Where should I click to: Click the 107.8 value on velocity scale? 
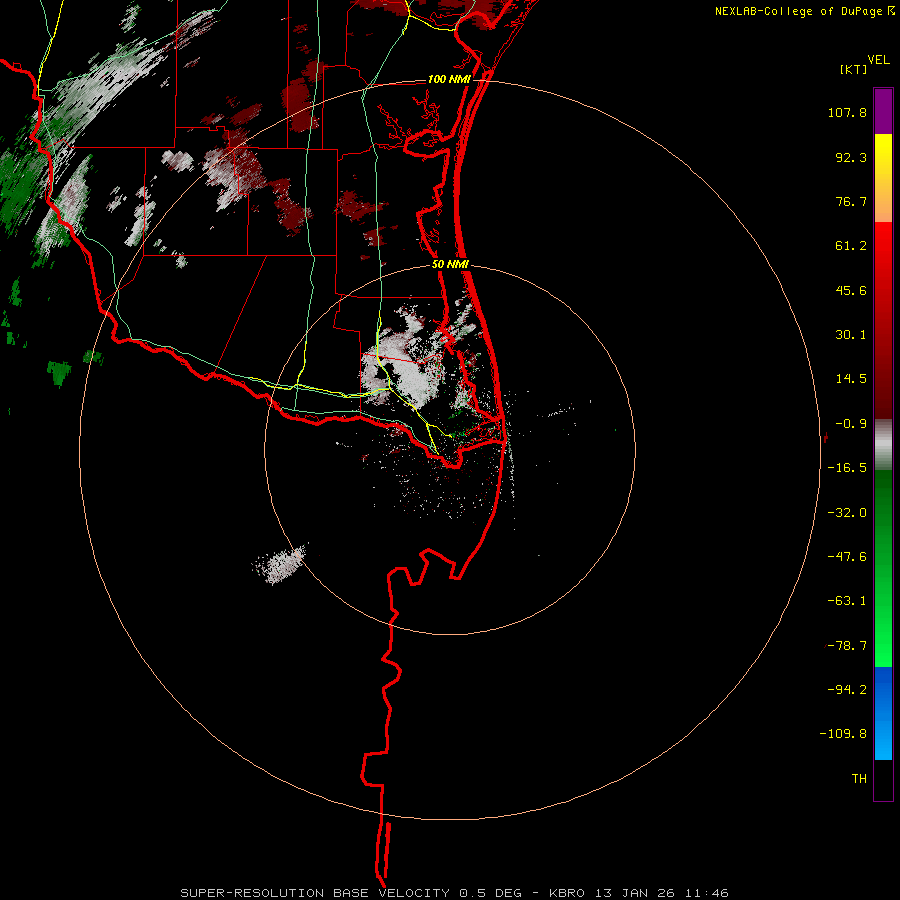point(847,112)
